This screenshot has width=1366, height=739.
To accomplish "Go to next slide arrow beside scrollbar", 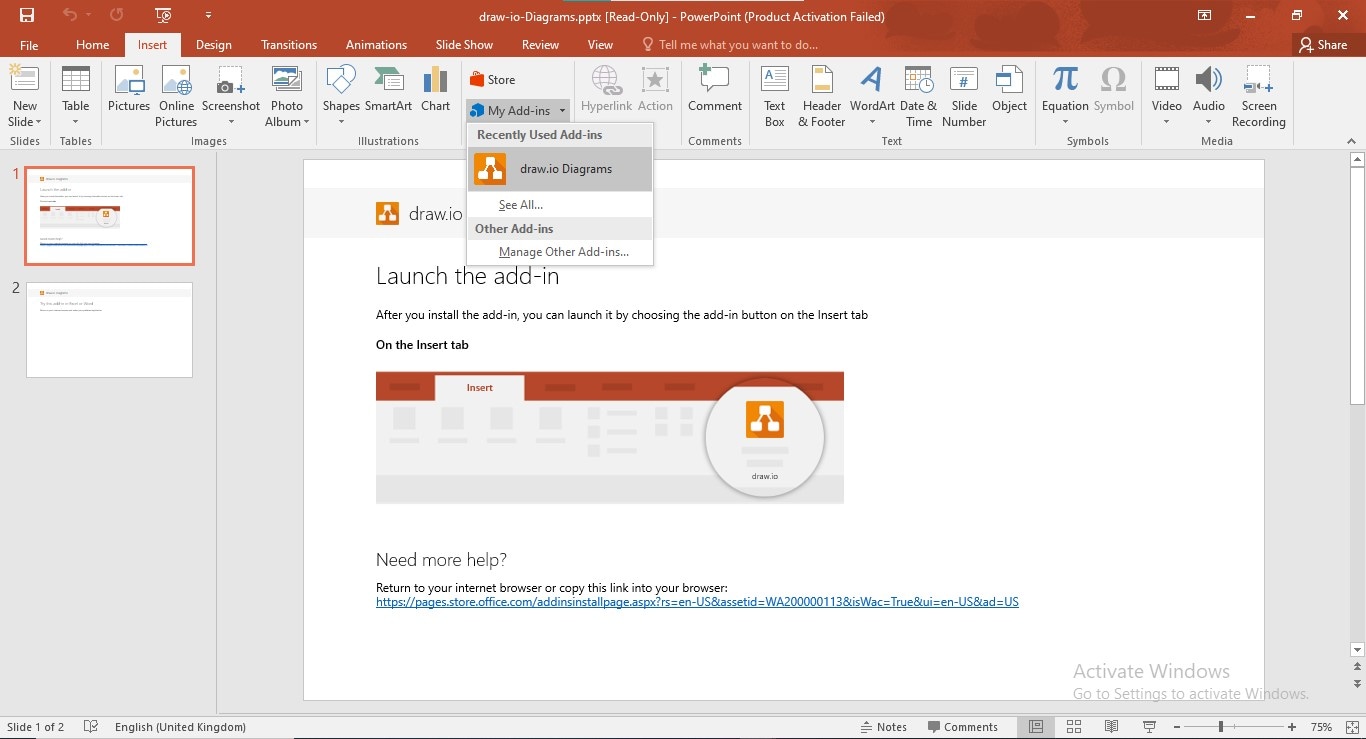I will 1357,684.
